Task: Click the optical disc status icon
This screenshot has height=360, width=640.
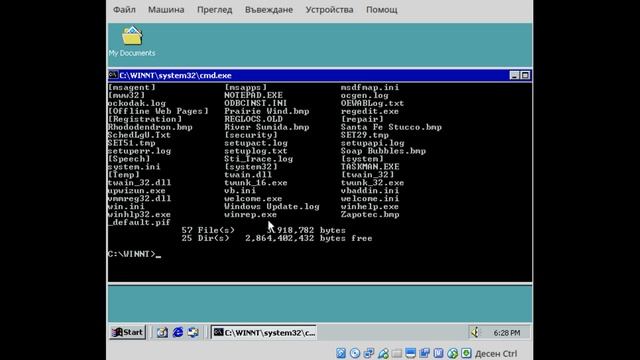Action: click(355, 353)
